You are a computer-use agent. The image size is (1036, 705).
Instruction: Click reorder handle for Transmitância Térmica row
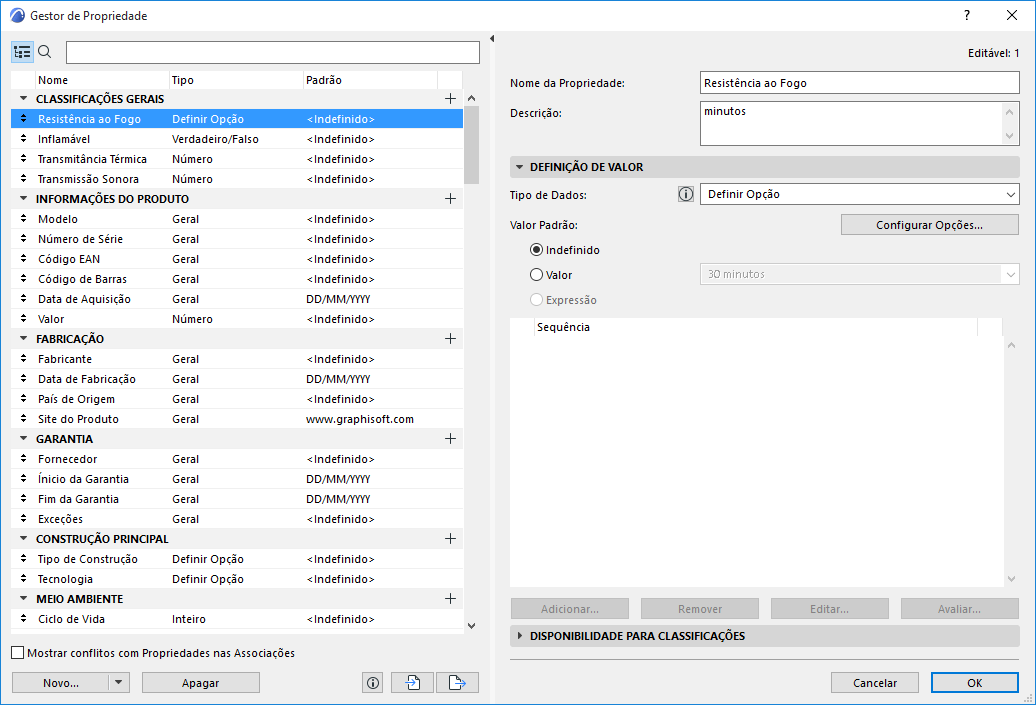[x=24, y=159]
